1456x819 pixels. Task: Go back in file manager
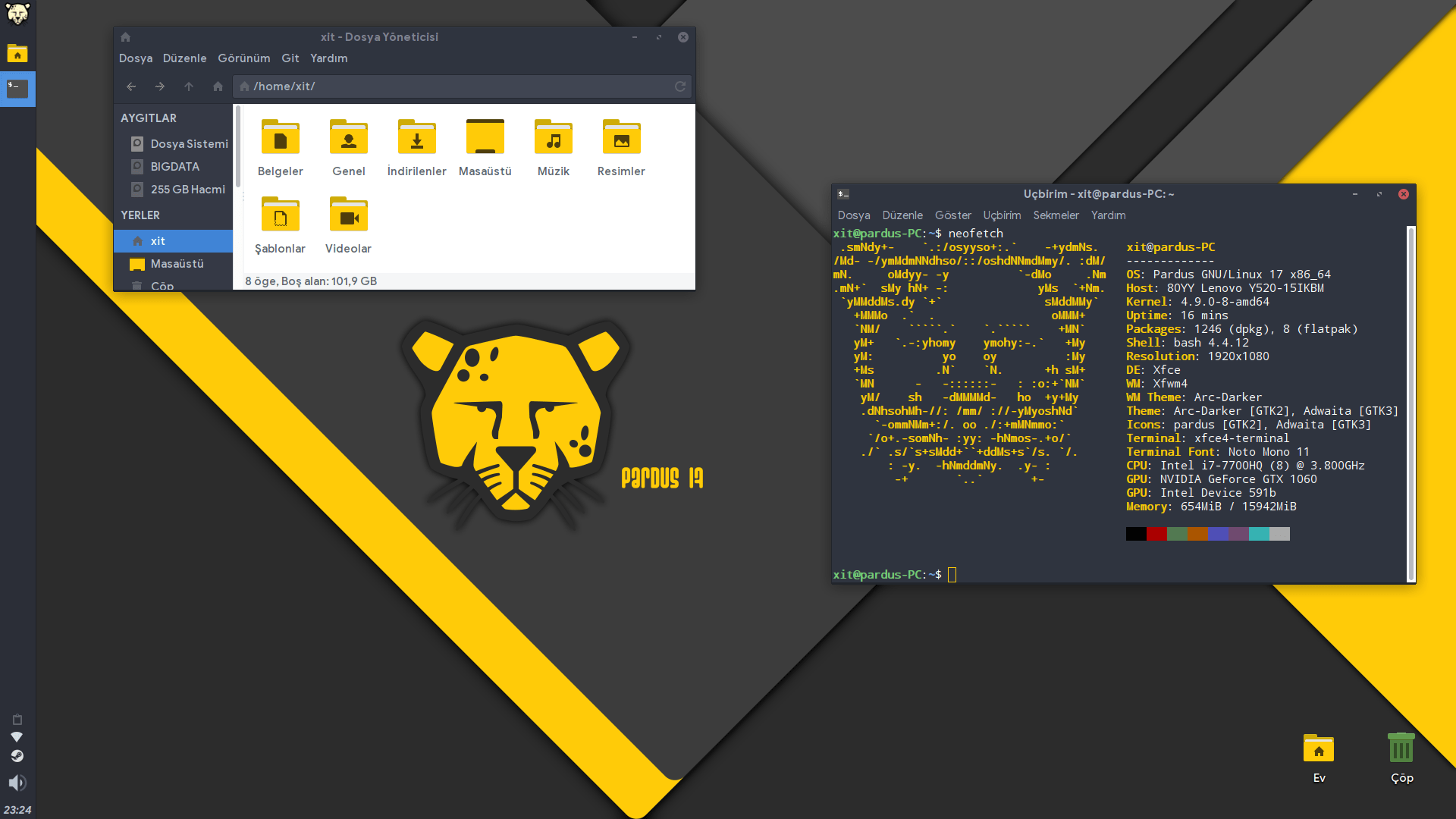pos(131,86)
